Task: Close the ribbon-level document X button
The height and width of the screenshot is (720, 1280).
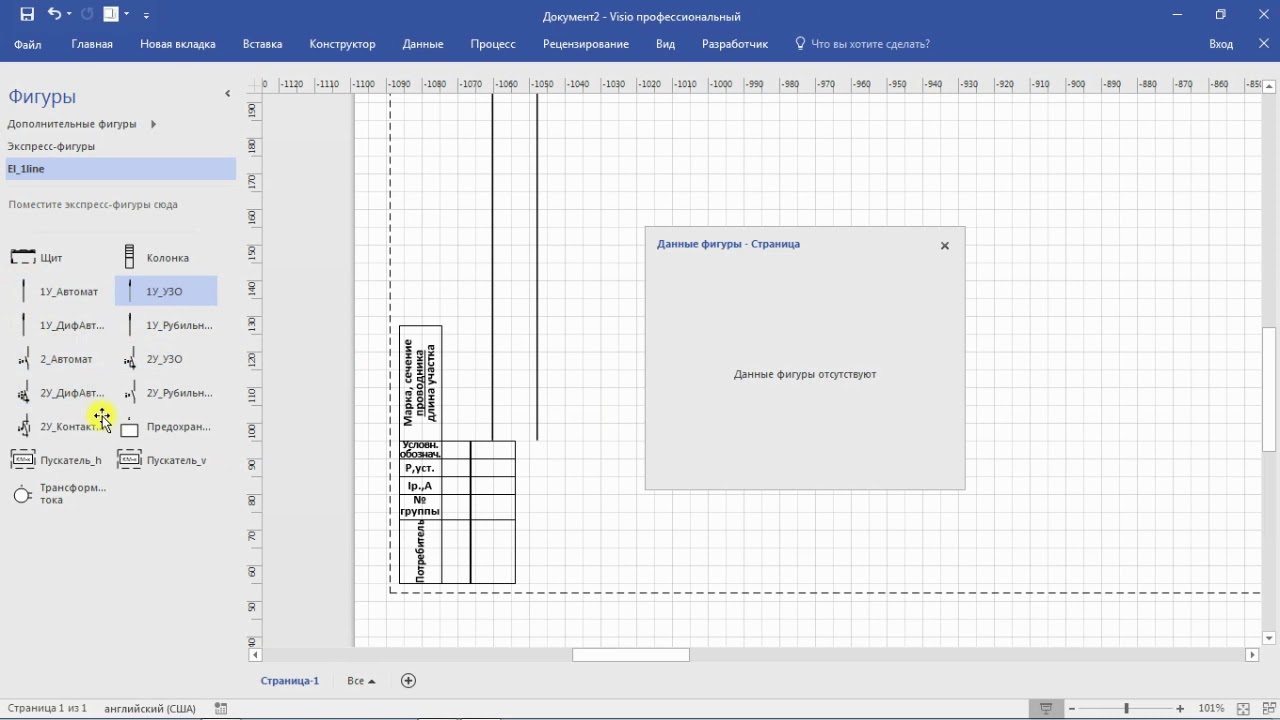Action: click(1263, 44)
